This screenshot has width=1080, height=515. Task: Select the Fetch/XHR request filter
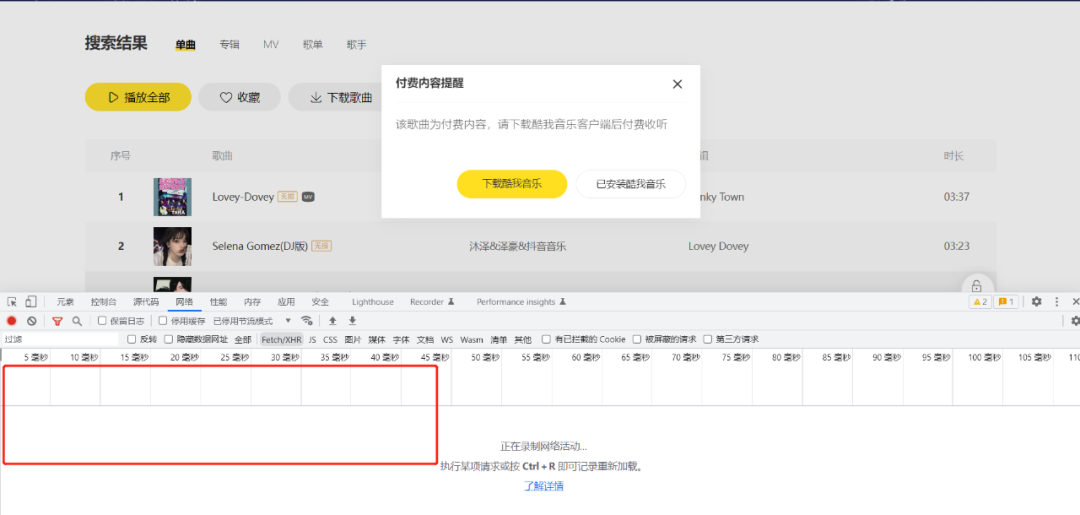point(281,339)
